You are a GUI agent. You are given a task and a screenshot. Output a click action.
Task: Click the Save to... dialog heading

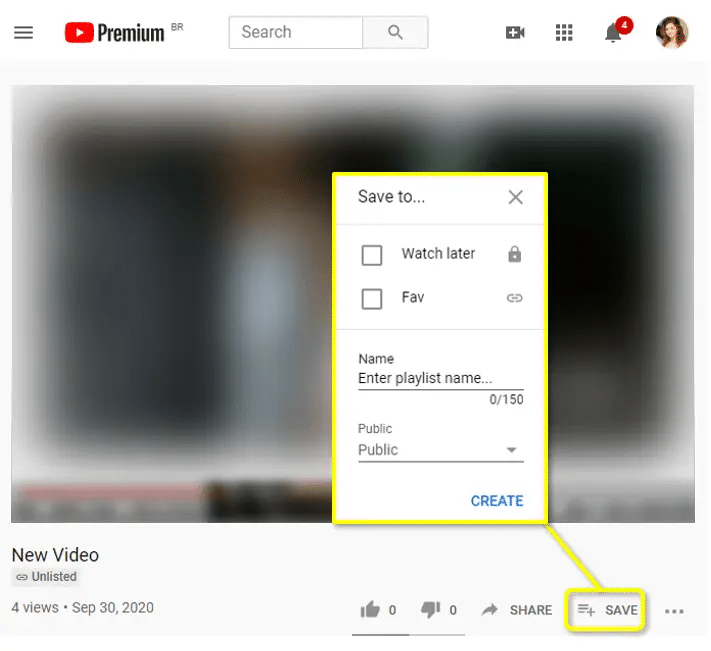391,197
